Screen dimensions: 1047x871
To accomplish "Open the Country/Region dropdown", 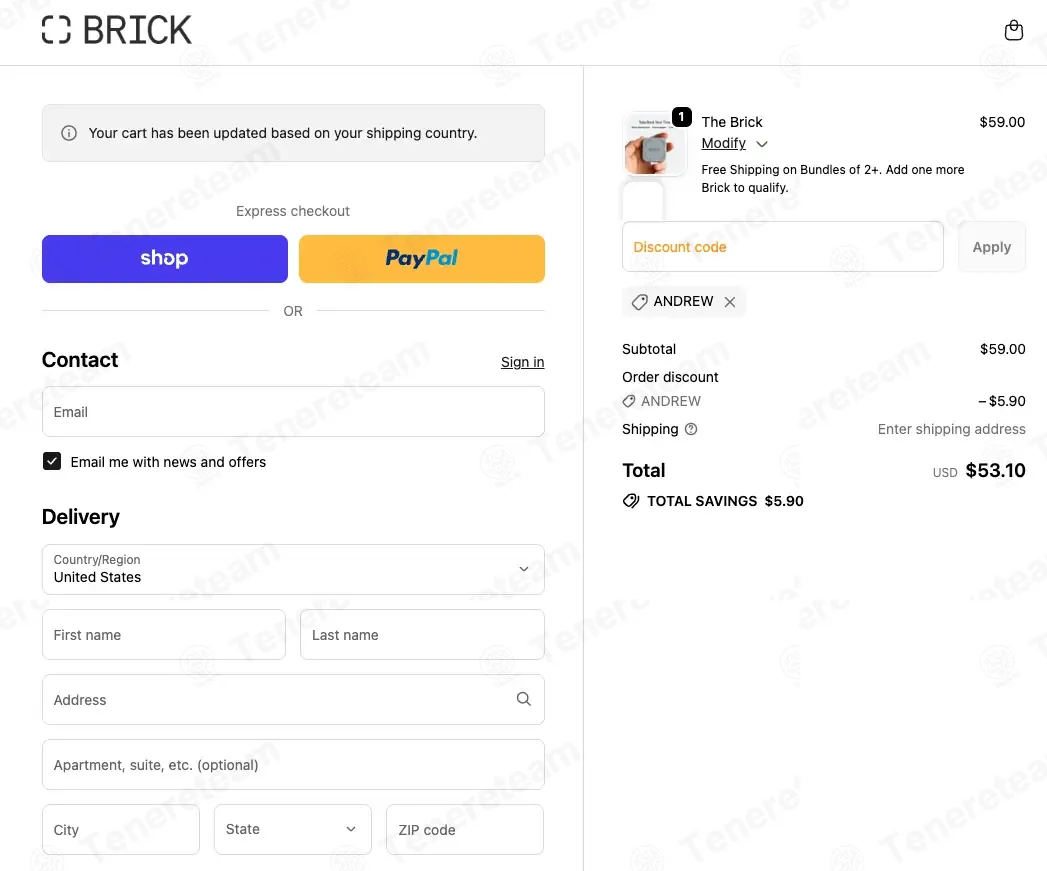I will click(x=293, y=569).
